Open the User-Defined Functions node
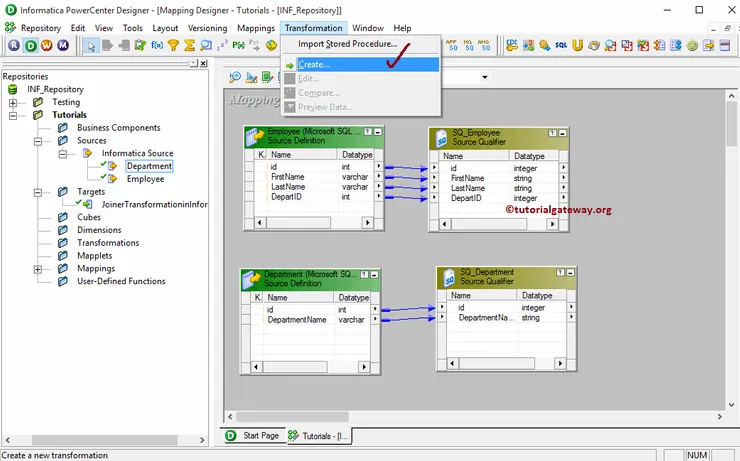 (121, 281)
